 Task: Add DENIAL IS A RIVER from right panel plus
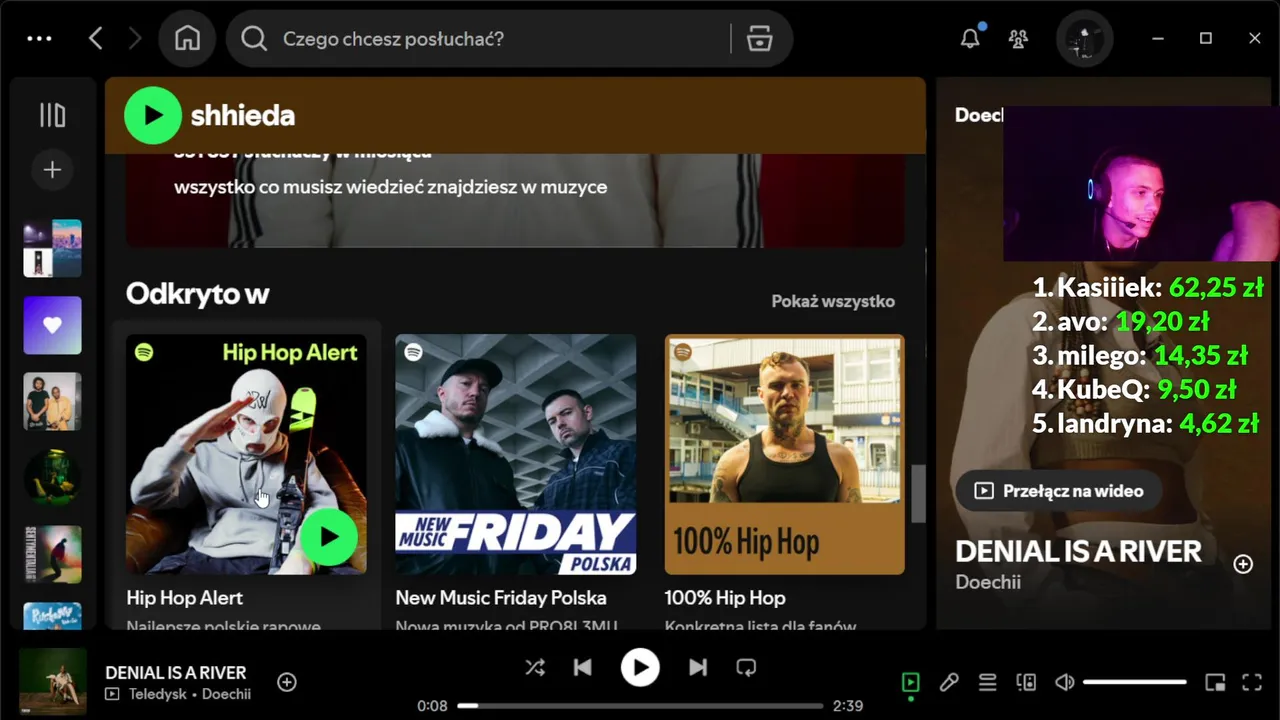[x=1243, y=564]
